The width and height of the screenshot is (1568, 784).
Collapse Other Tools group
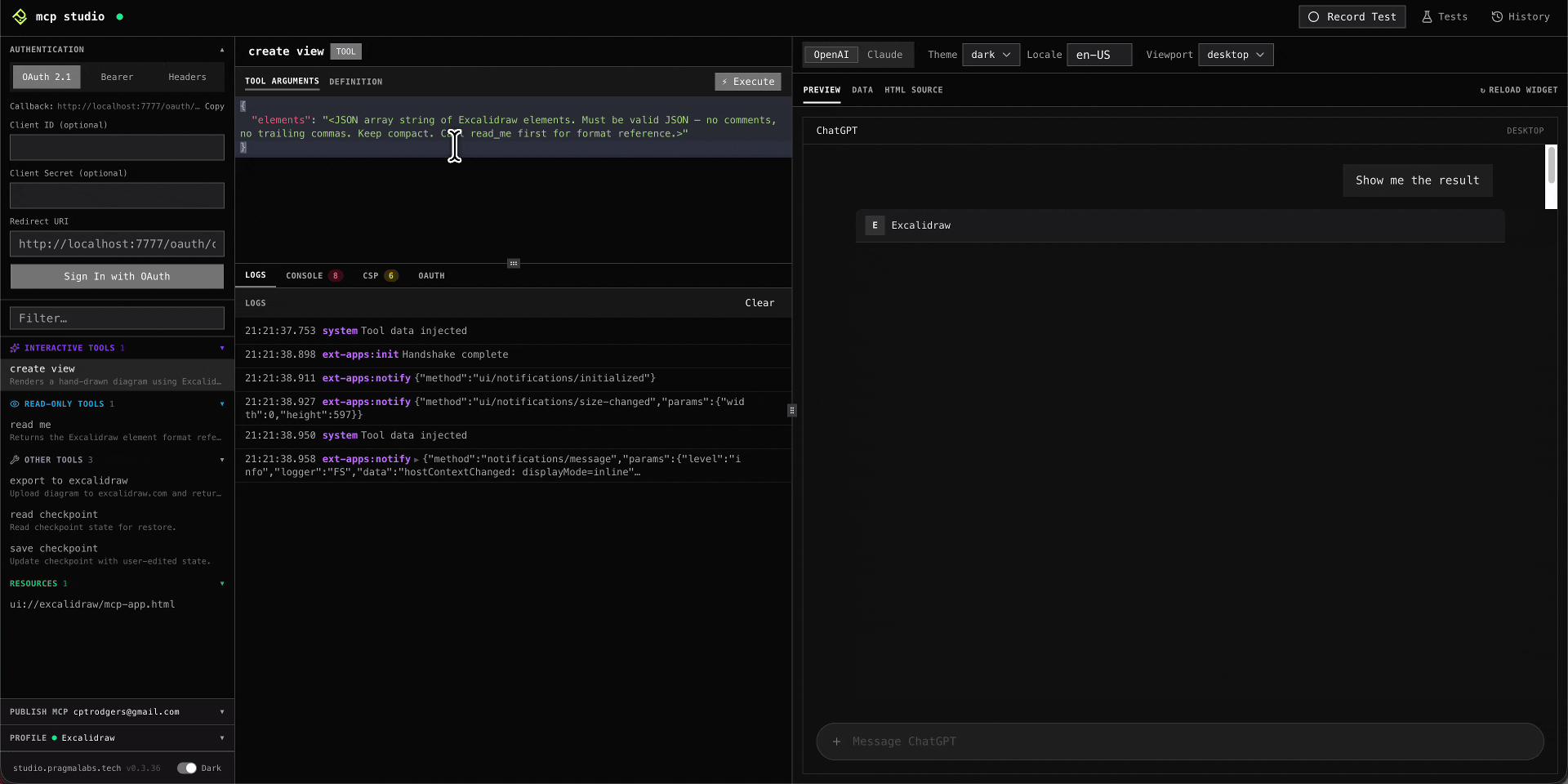tap(222, 460)
